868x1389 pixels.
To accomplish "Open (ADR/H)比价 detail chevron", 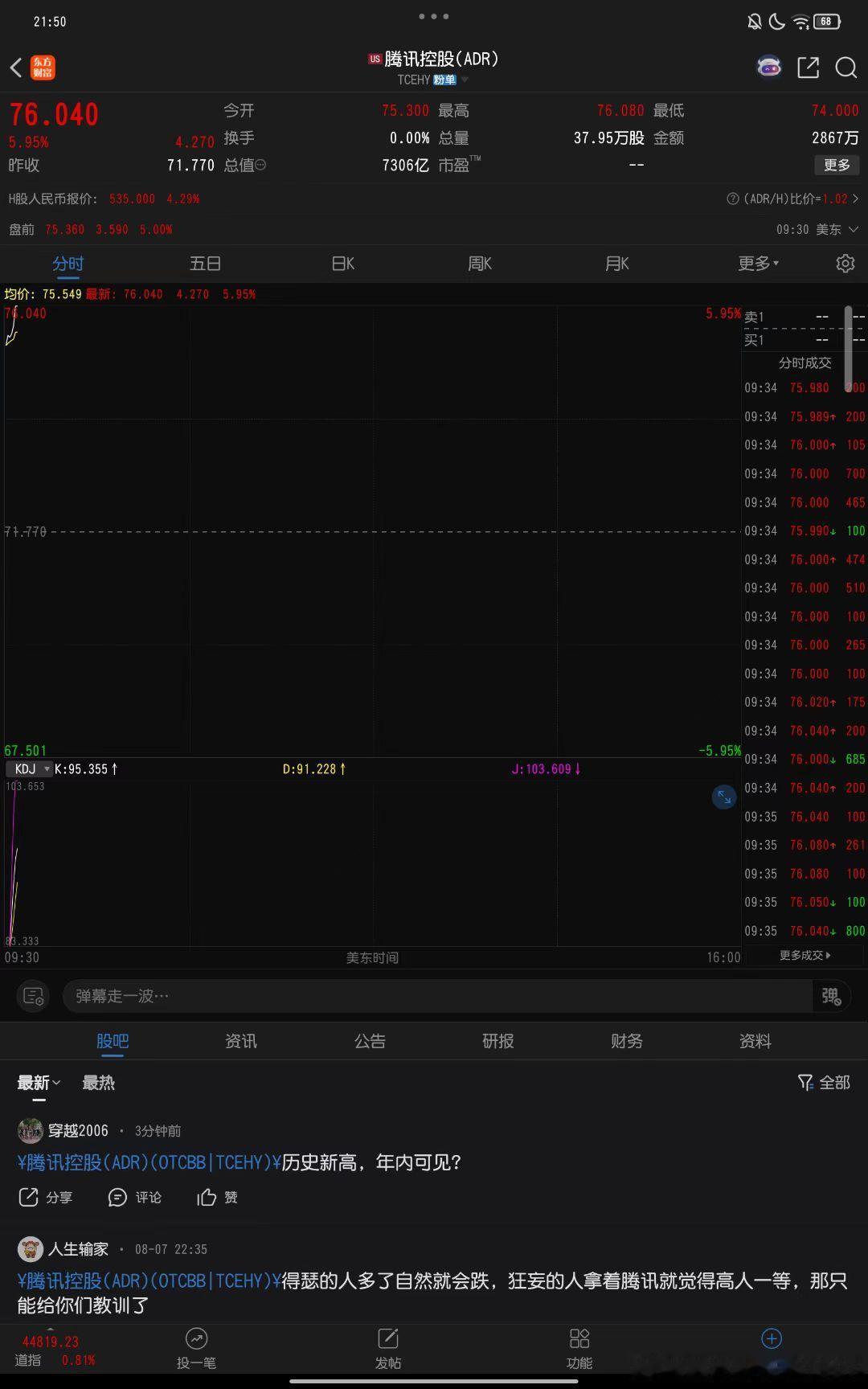I will [855, 199].
